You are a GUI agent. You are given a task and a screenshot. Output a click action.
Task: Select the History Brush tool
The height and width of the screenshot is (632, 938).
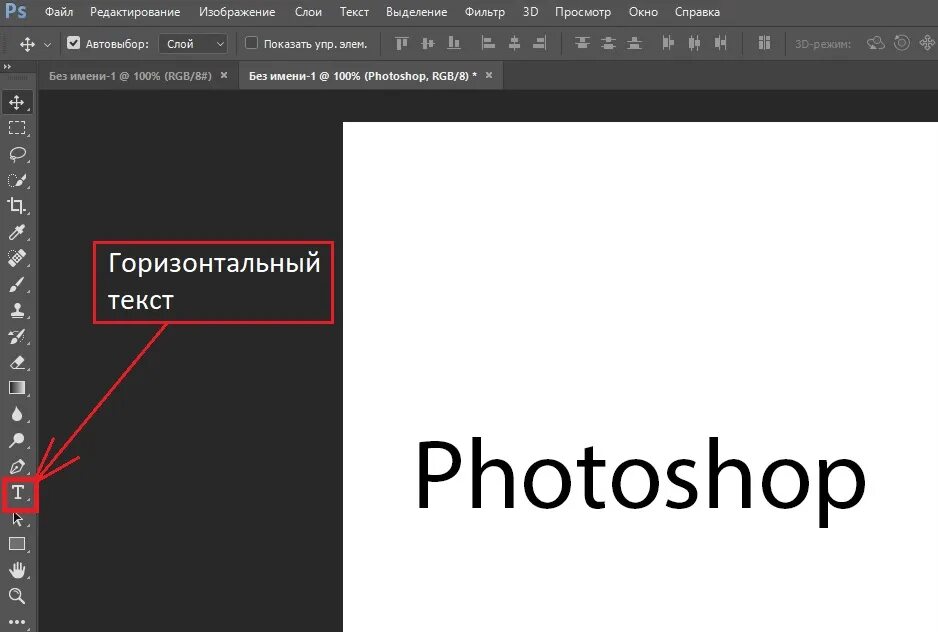pyautogui.click(x=17, y=336)
